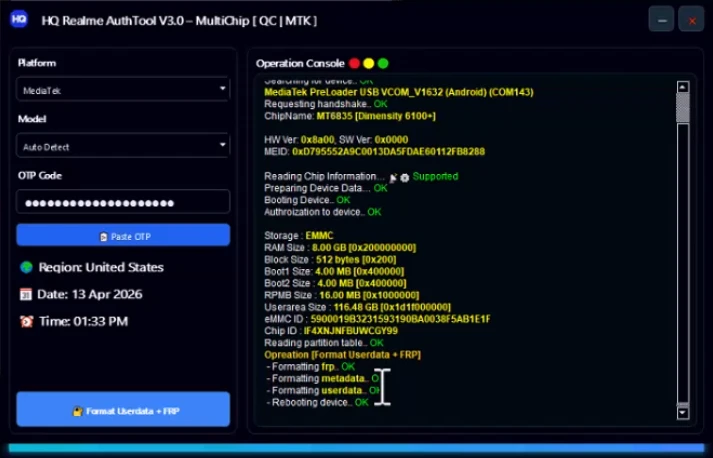Image resolution: width=713 pixels, height=458 pixels.
Task: Click the 'Formatting frp' line
Action: pos(311,367)
